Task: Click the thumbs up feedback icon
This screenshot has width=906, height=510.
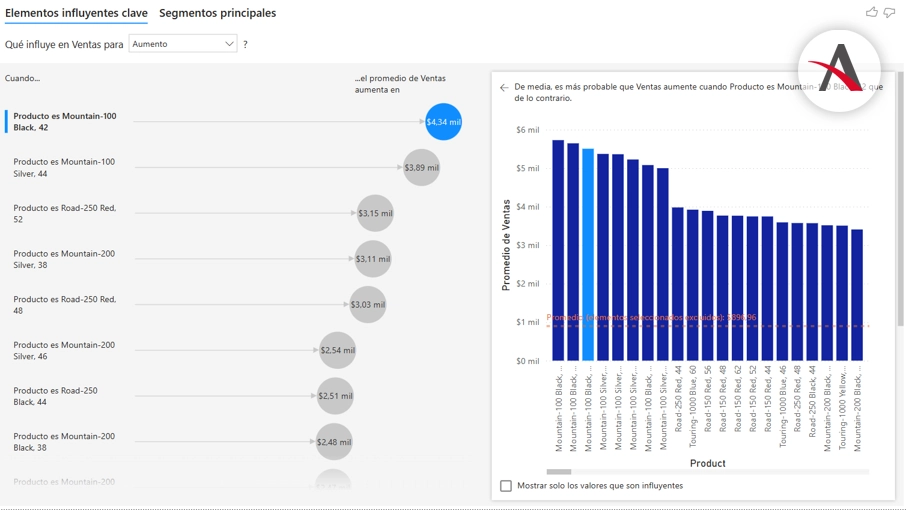Action: click(871, 12)
